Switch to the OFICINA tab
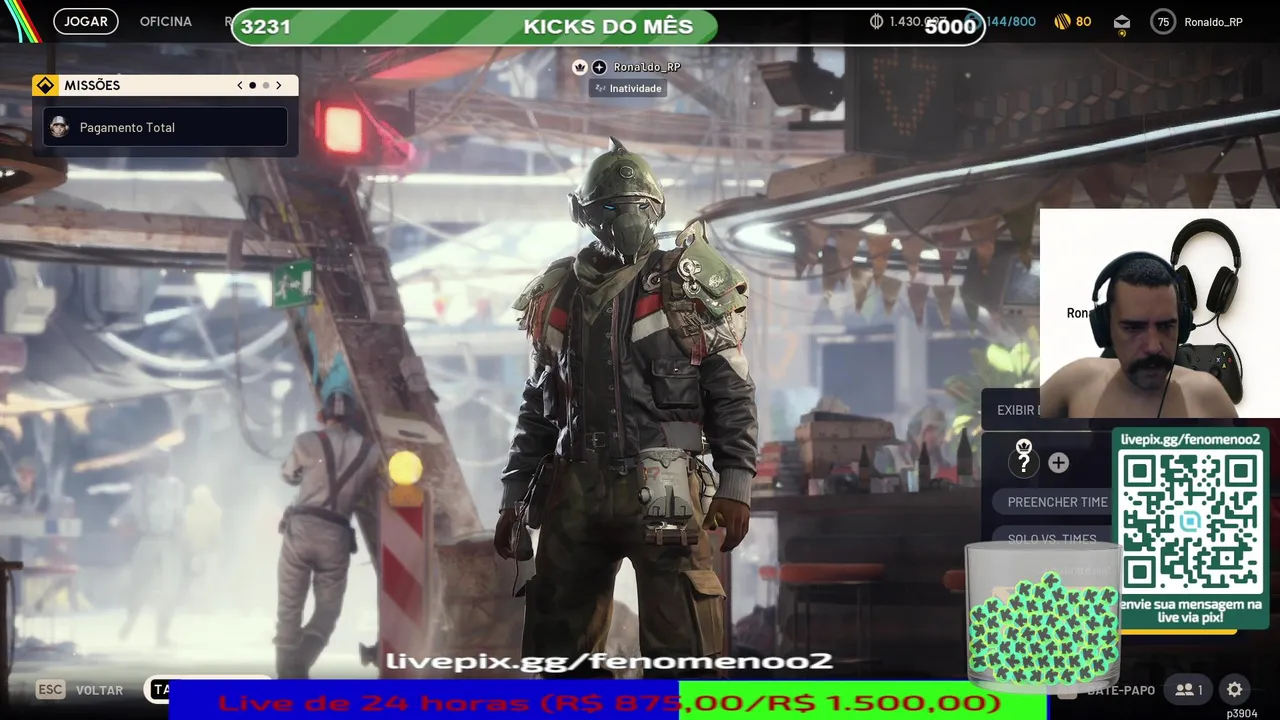Viewport: 1280px width, 720px height. point(166,21)
